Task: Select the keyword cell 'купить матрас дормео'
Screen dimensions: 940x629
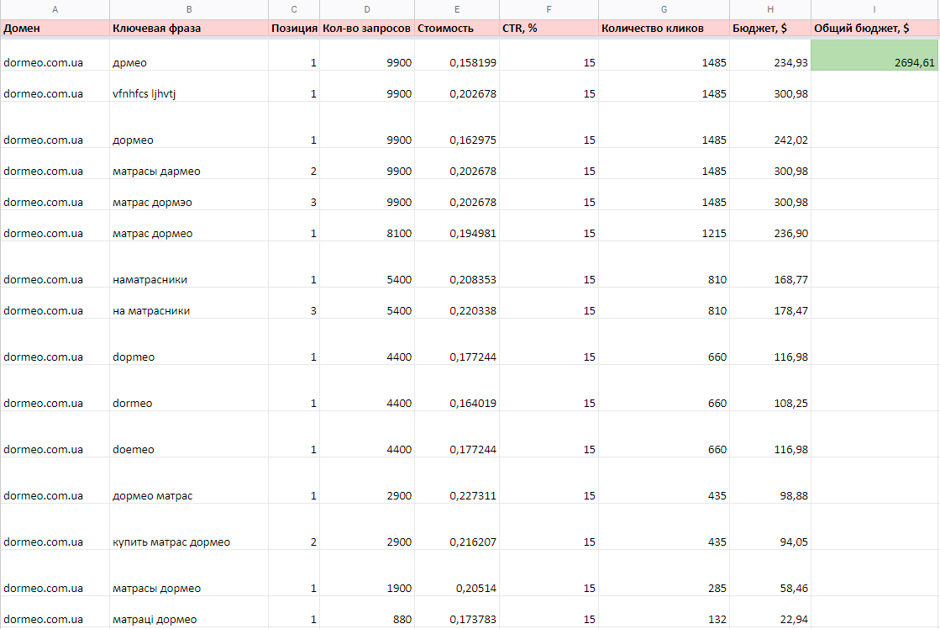Action: pos(189,527)
